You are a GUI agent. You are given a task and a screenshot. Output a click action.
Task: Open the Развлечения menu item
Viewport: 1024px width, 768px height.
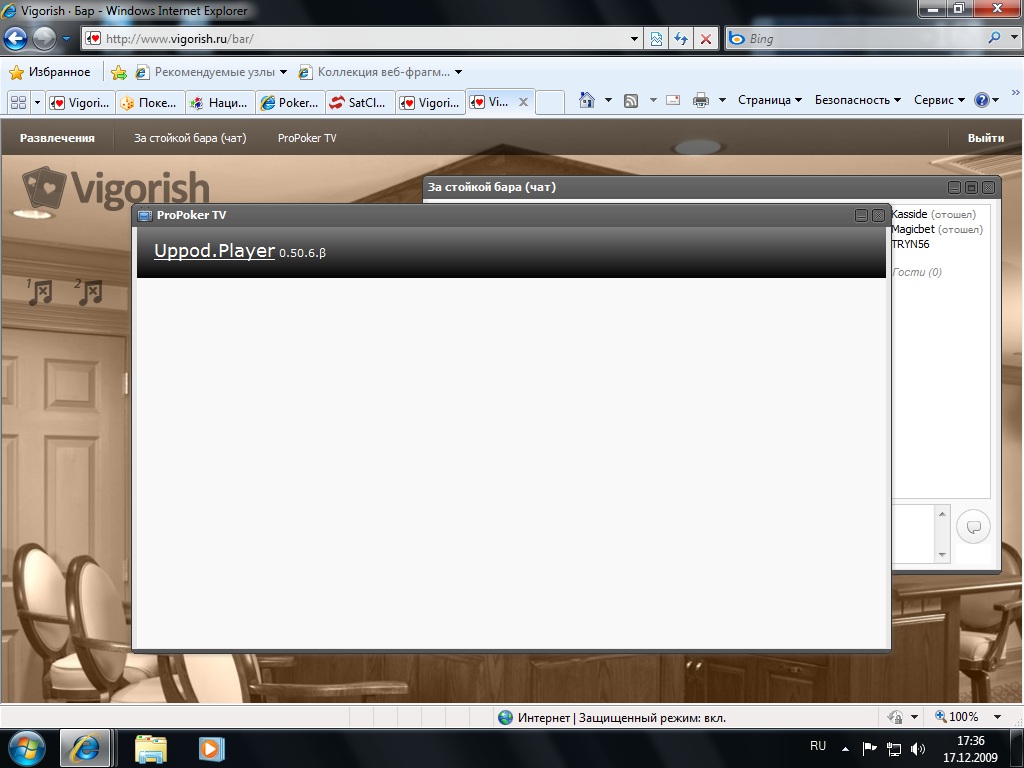click(57, 138)
